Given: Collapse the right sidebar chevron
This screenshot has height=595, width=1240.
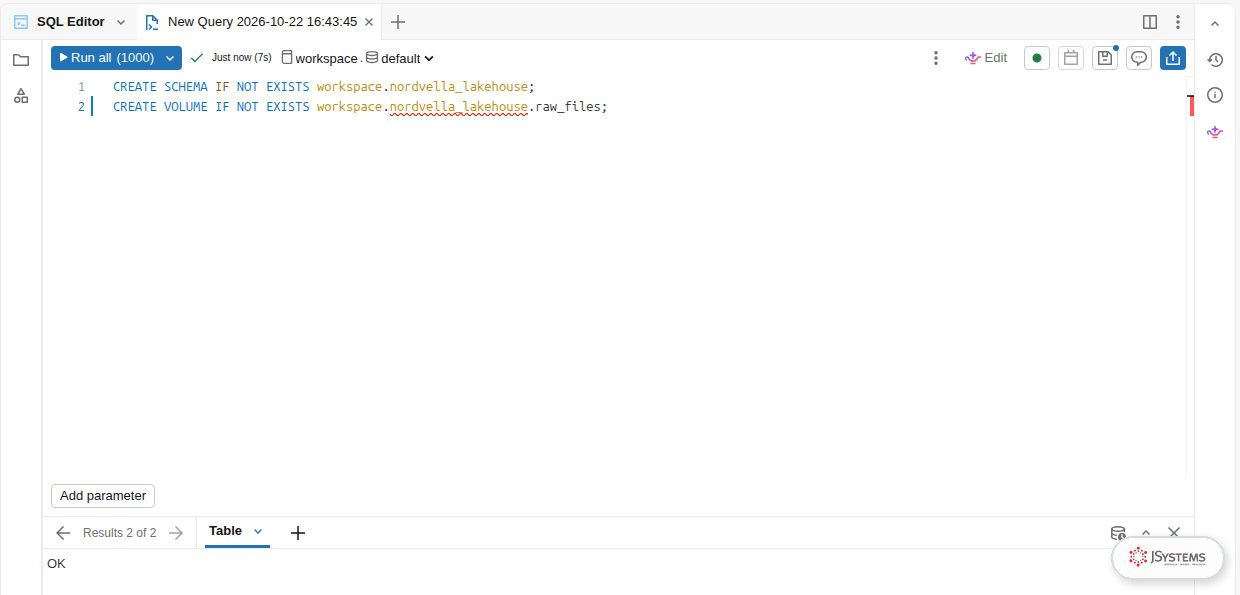Looking at the screenshot, I should pos(1215,22).
